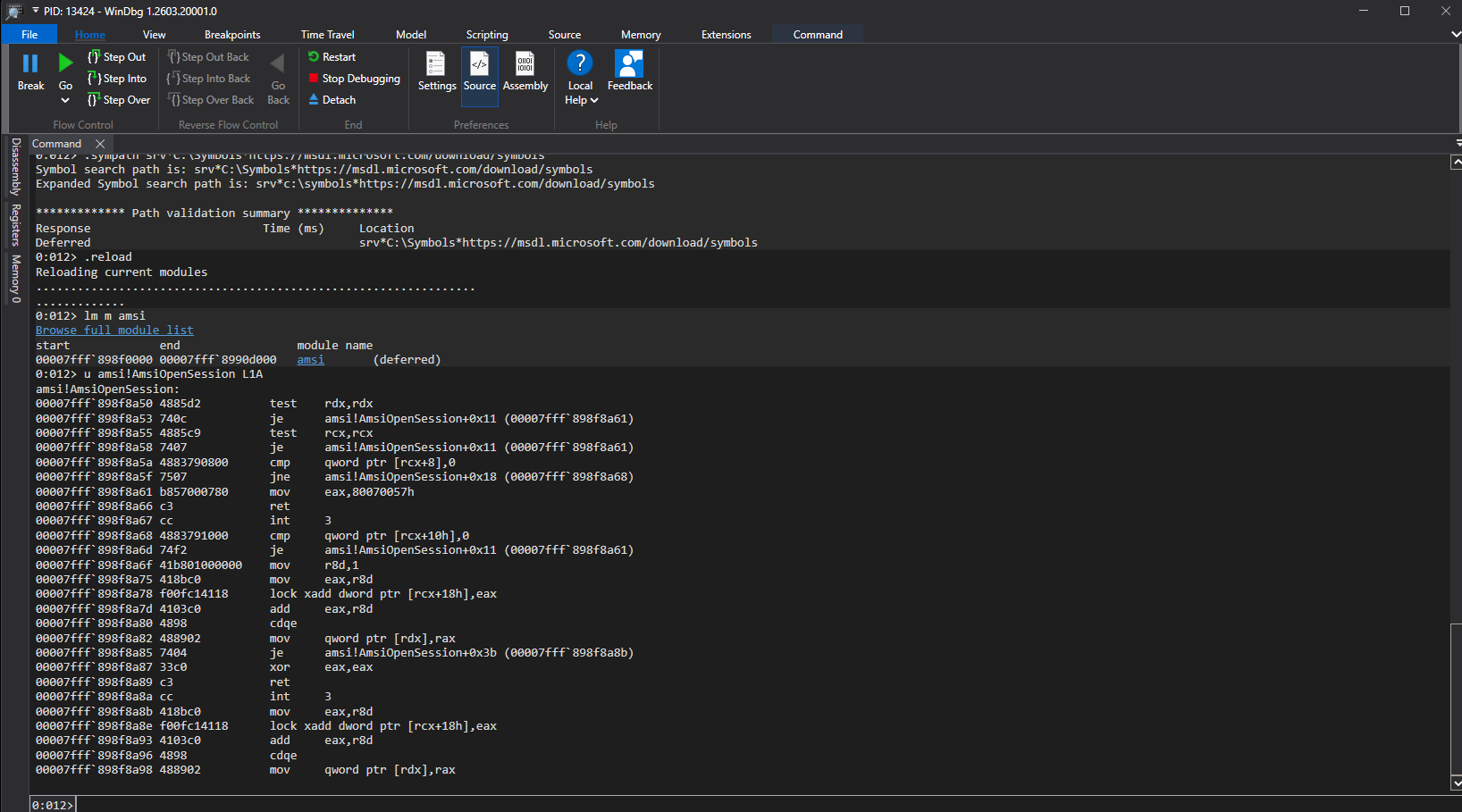Click the green Go play icon
Image resolution: width=1462 pixels, height=812 pixels.
tap(65, 63)
